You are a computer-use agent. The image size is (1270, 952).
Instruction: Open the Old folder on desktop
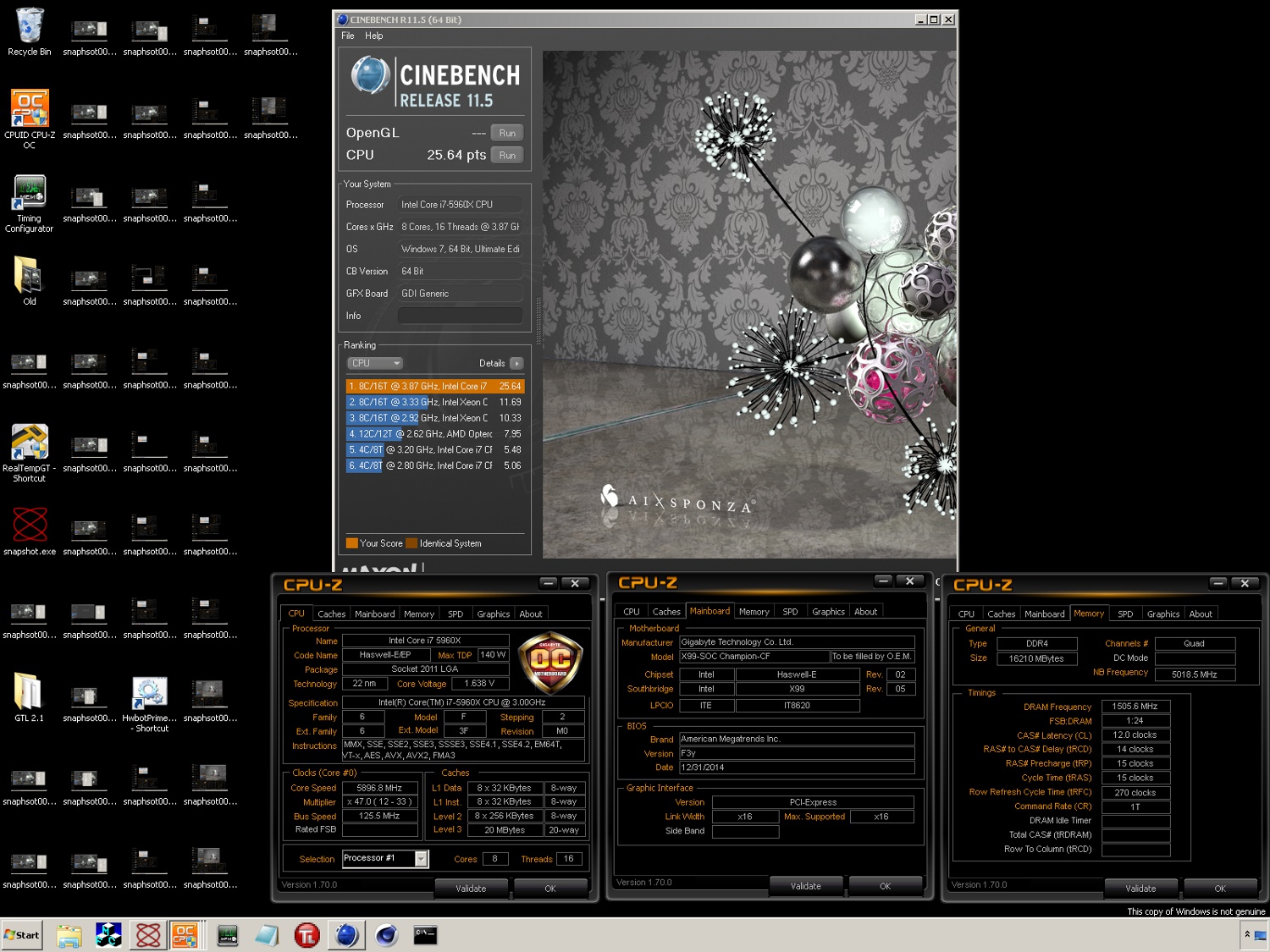pos(30,281)
